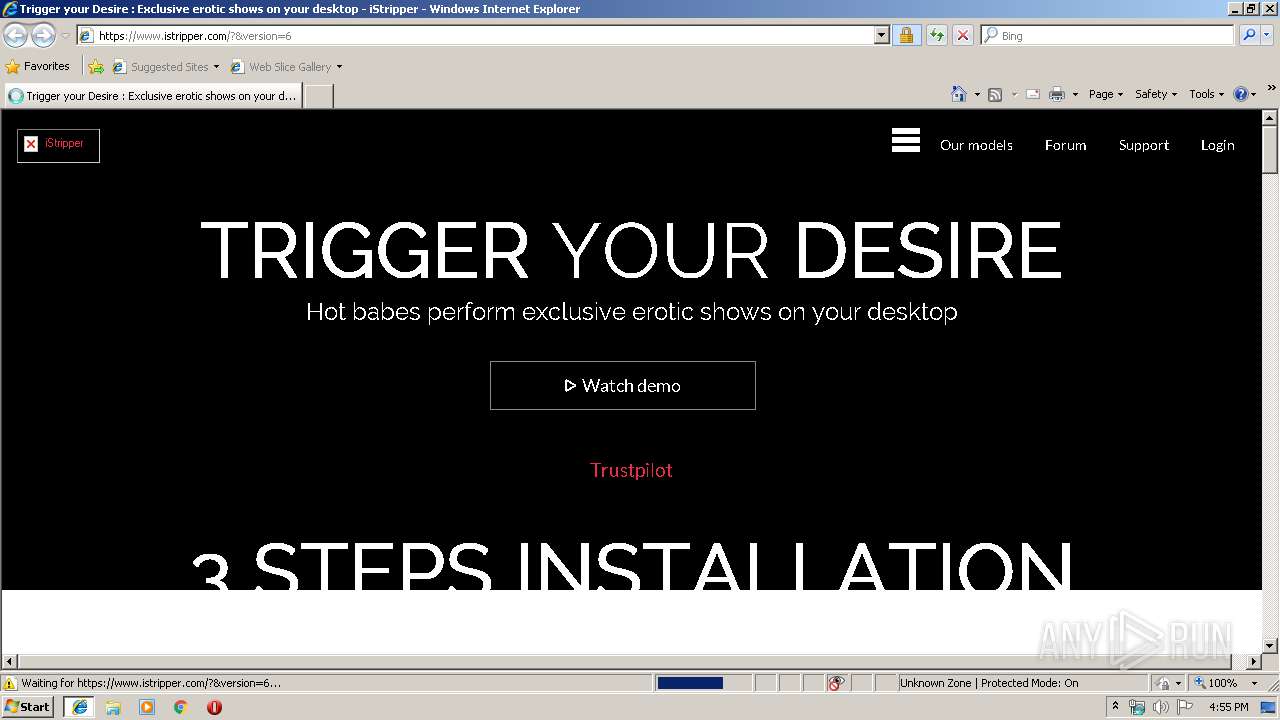1280x720 pixels.
Task: Click the browser Forward arrow button
Action: click(43, 36)
